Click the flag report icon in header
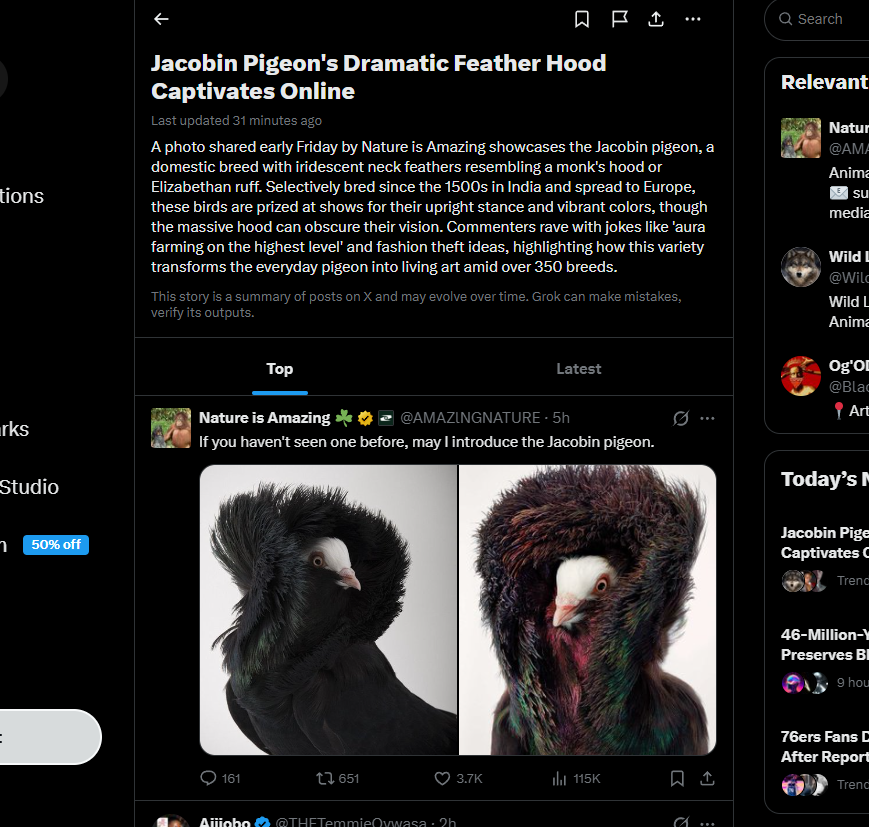The height and width of the screenshot is (827, 869). [619, 19]
